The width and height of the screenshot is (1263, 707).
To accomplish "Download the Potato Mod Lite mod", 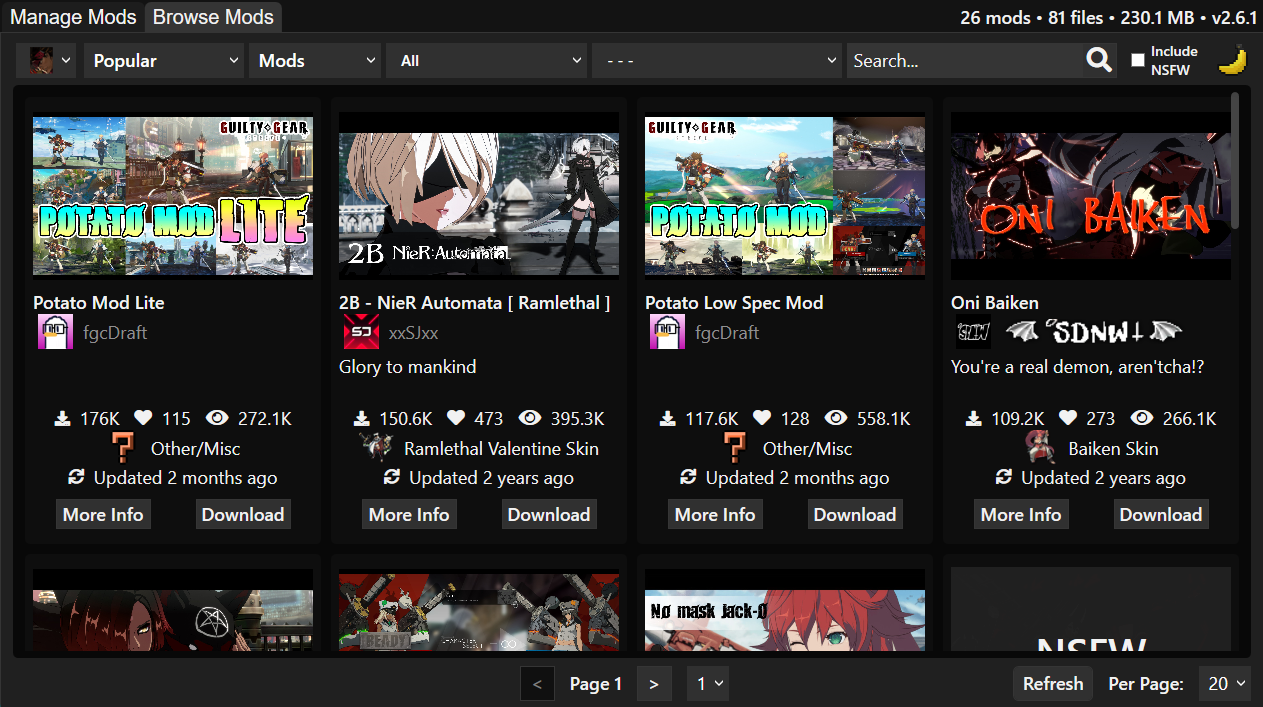I will click(x=243, y=515).
